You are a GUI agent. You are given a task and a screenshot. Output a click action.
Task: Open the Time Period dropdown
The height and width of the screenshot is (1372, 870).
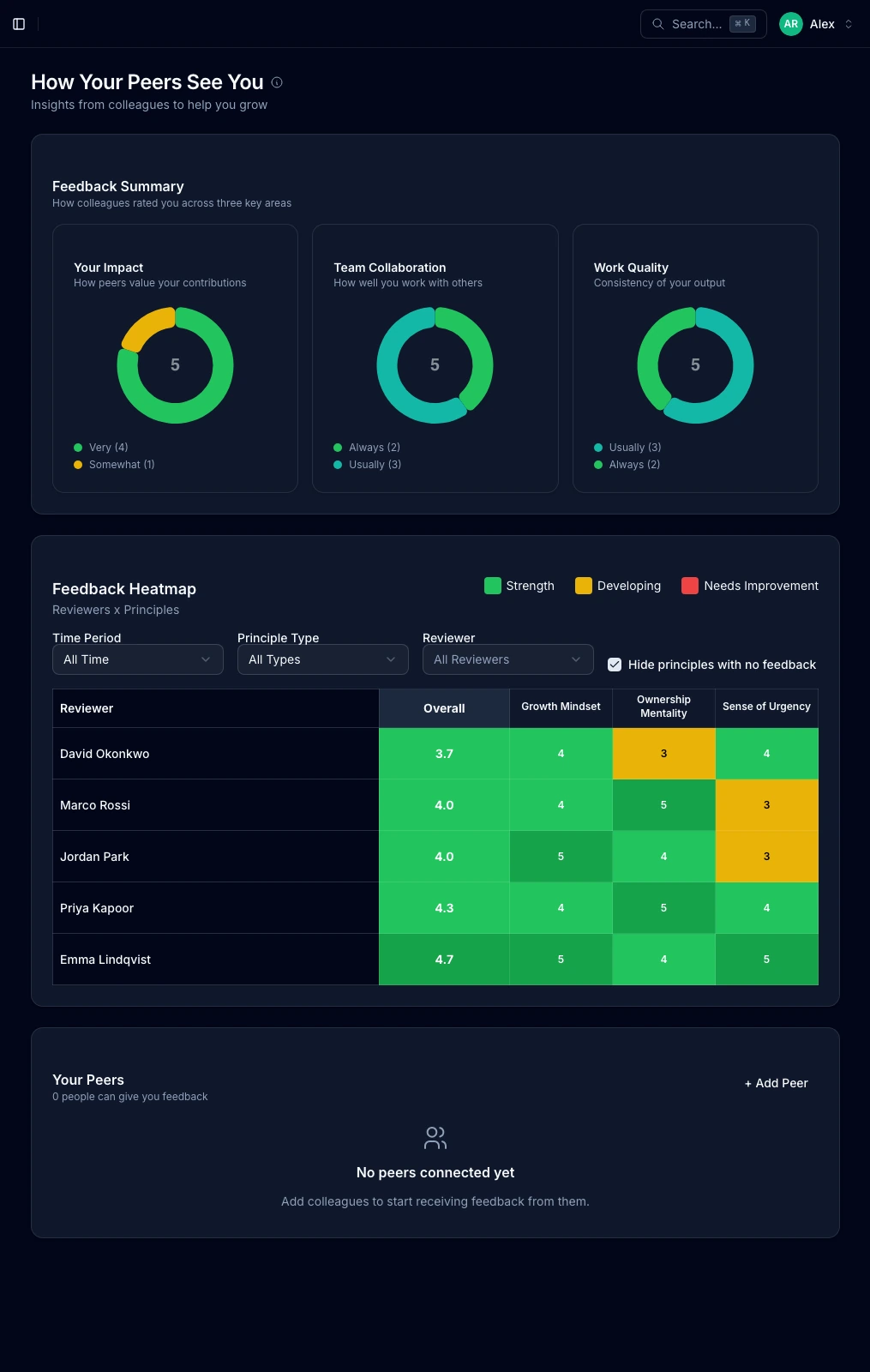(x=138, y=659)
